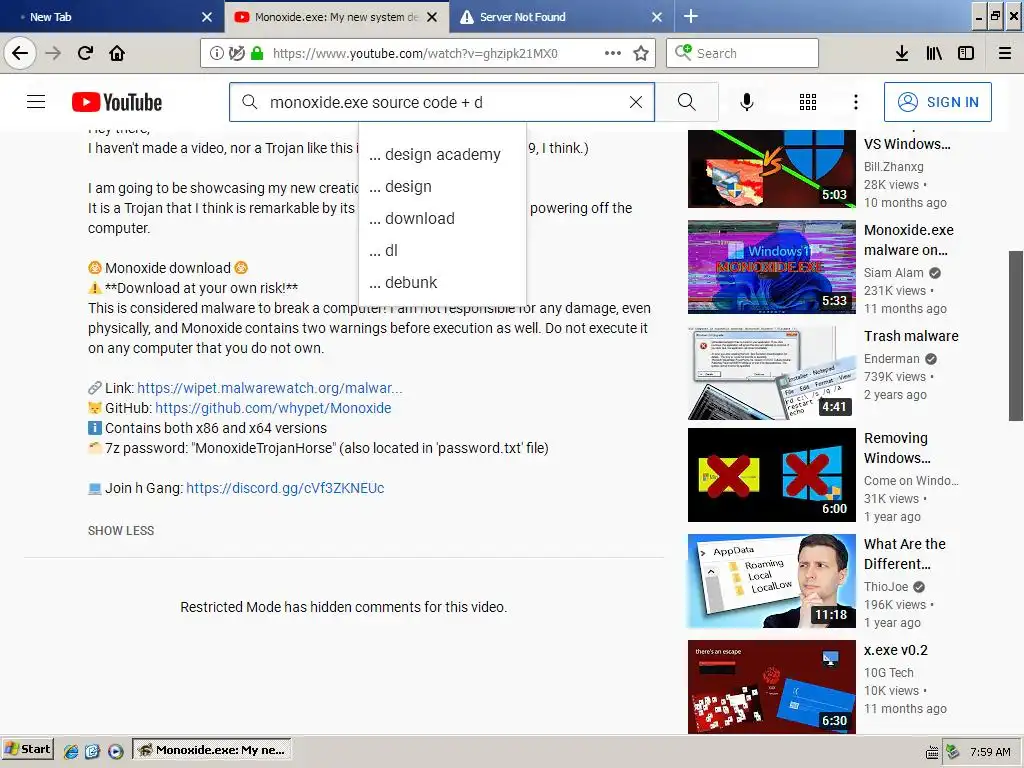Open new browser tab with plus
1024x768 pixels.
[690, 16]
